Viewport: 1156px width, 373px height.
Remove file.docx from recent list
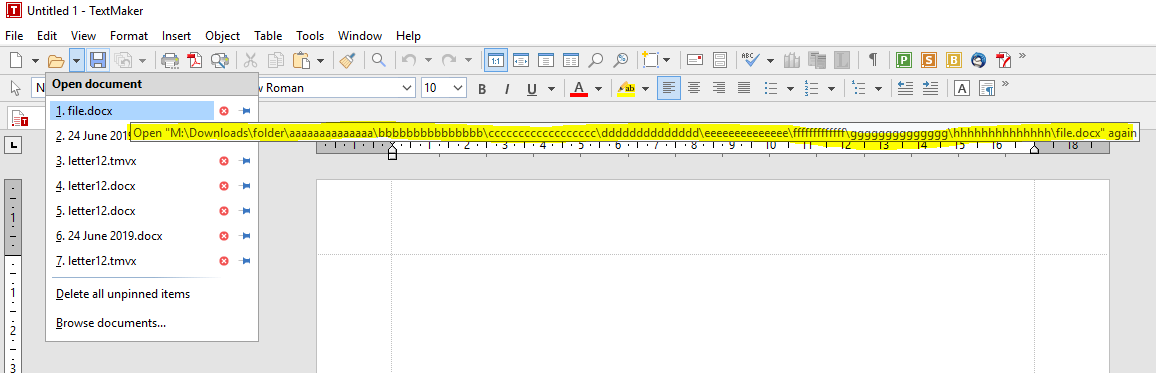pyautogui.click(x=224, y=111)
